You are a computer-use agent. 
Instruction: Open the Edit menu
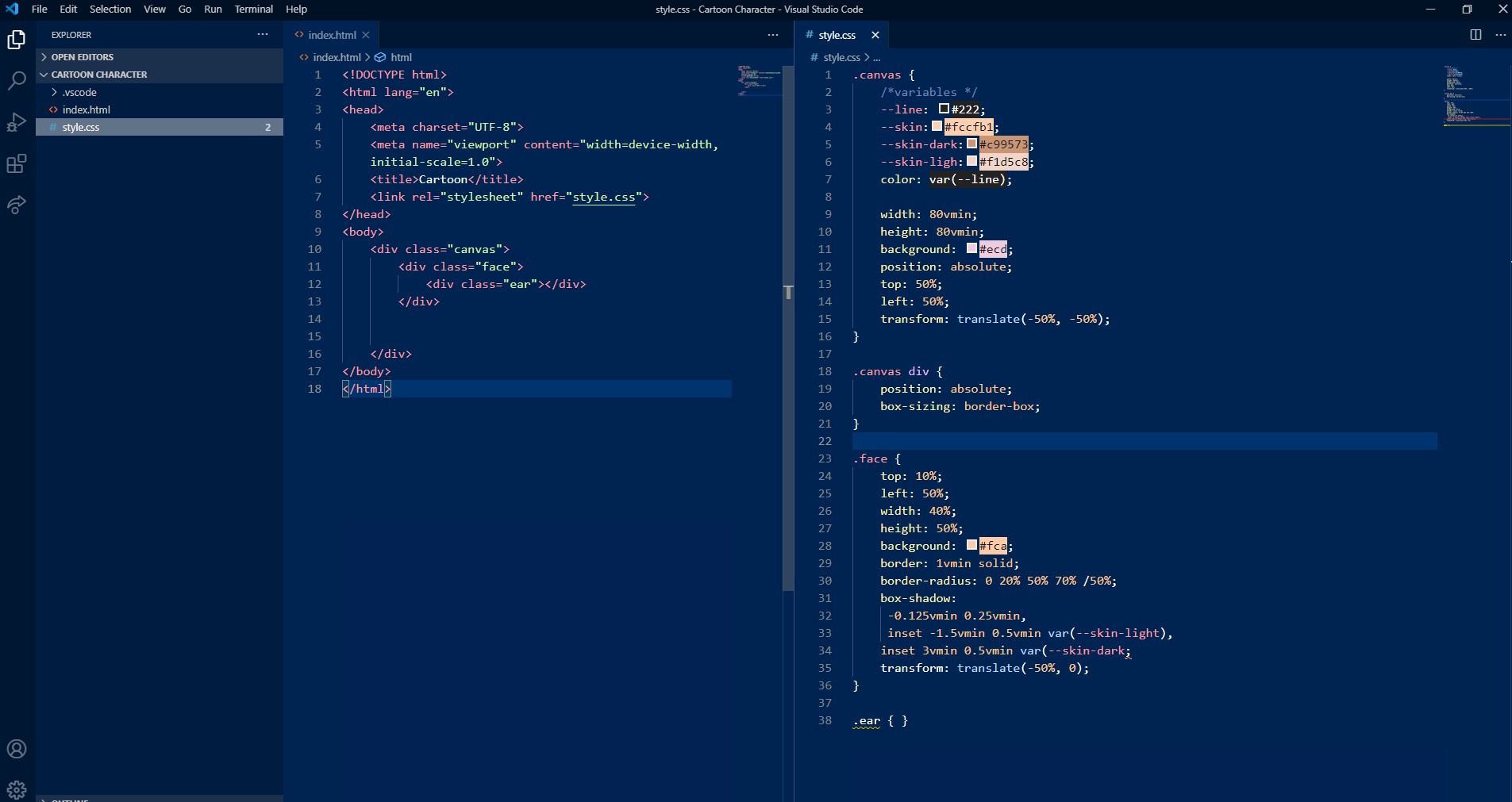pos(68,9)
